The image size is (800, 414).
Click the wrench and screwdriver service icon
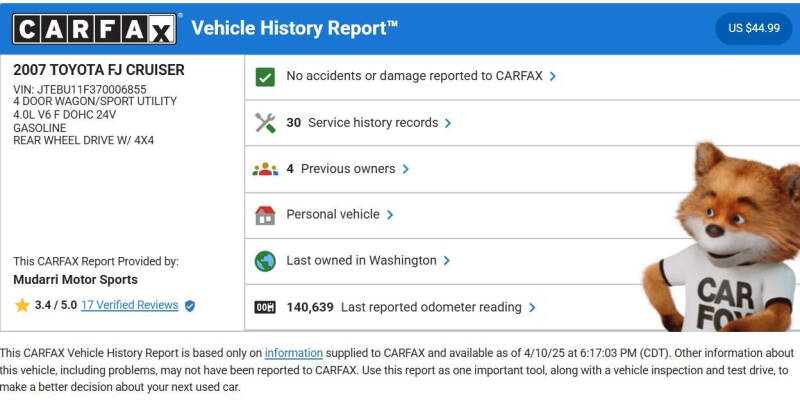point(265,123)
